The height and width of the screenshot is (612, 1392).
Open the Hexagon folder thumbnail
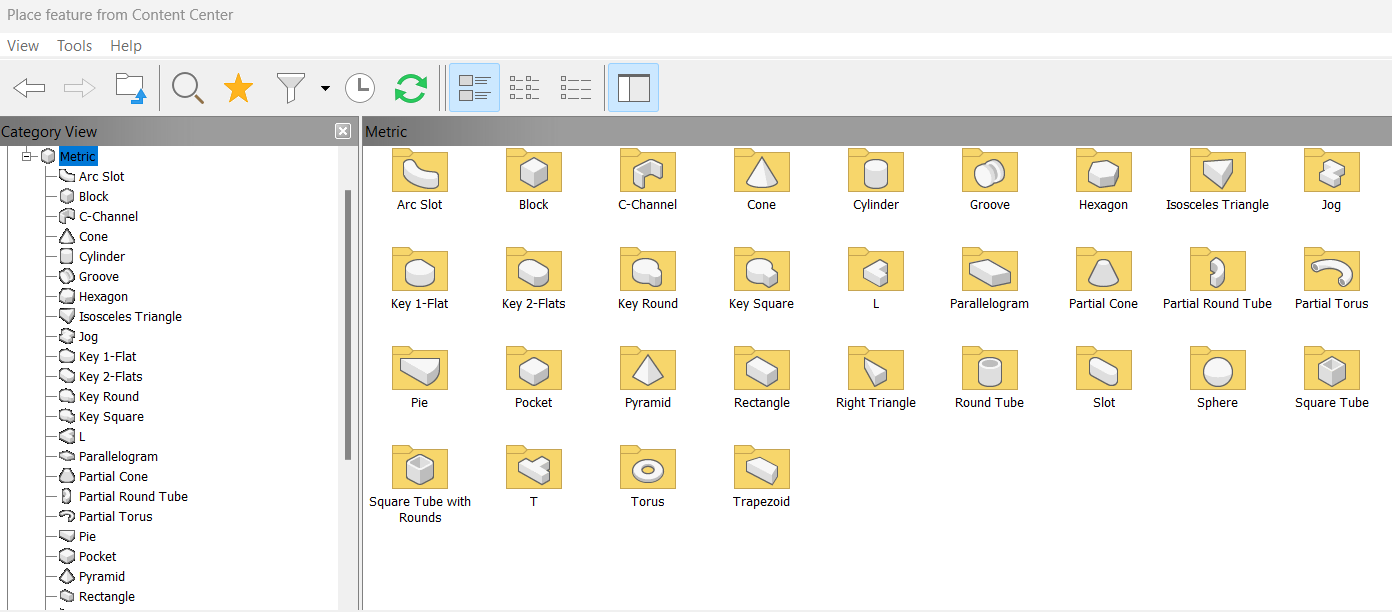(x=1103, y=171)
